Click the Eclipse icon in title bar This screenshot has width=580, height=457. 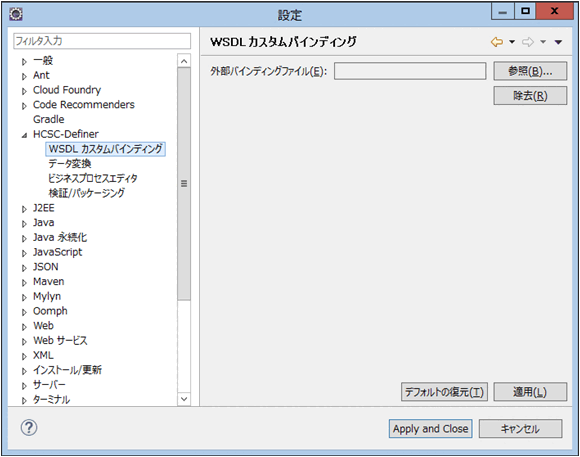(x=16, y=14)
